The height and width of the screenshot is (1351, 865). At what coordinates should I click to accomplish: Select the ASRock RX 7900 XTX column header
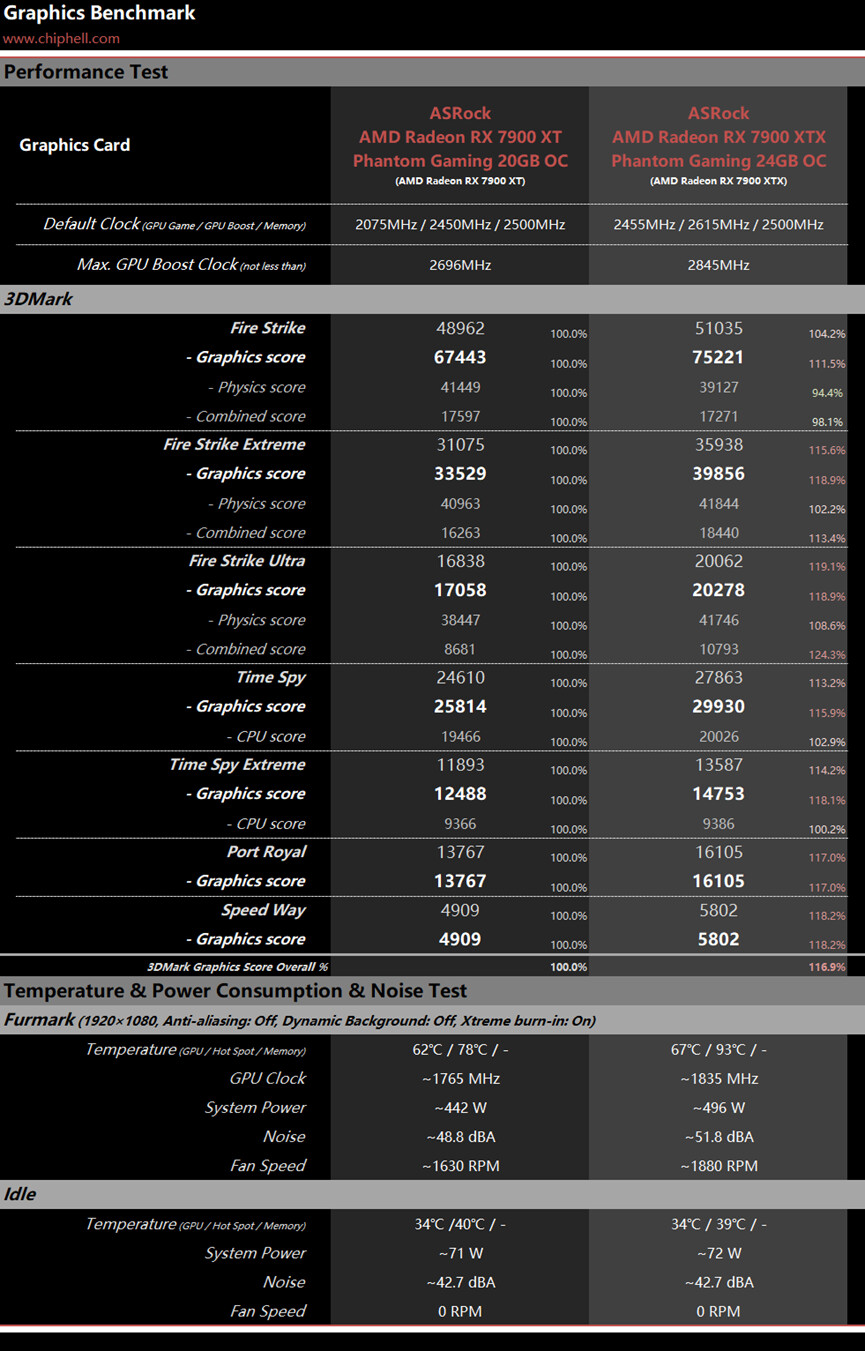719,146
